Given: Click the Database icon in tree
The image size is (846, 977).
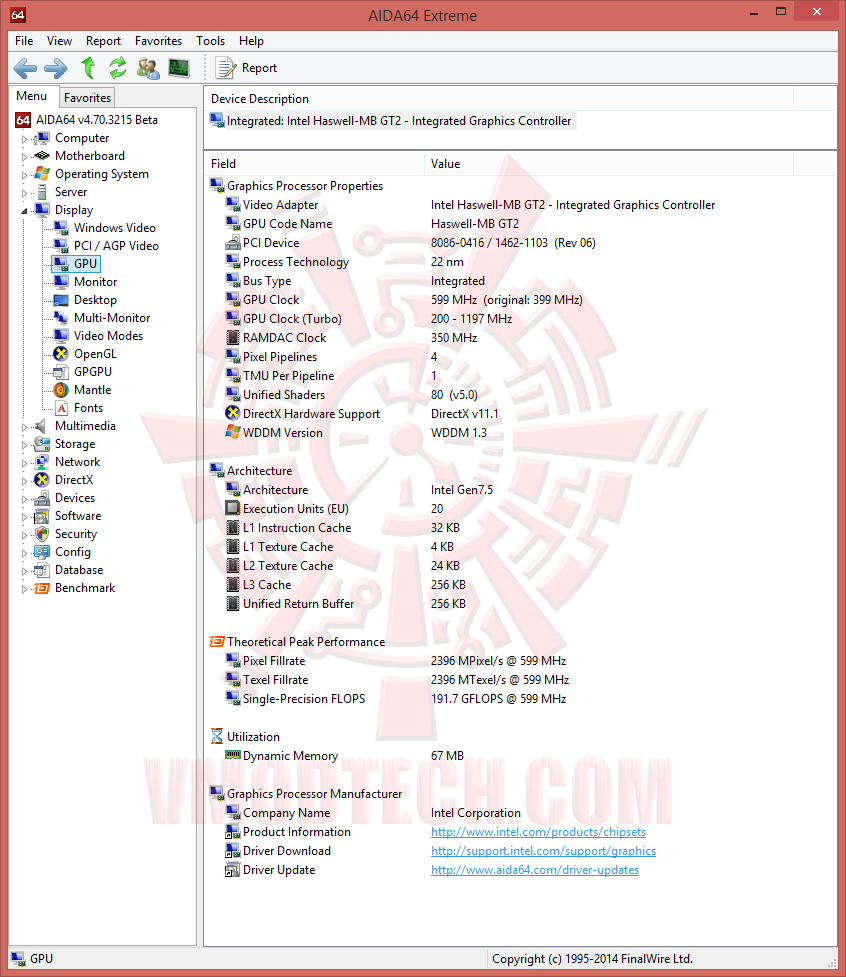Looking at the screenshot, I should pos(42,570).
